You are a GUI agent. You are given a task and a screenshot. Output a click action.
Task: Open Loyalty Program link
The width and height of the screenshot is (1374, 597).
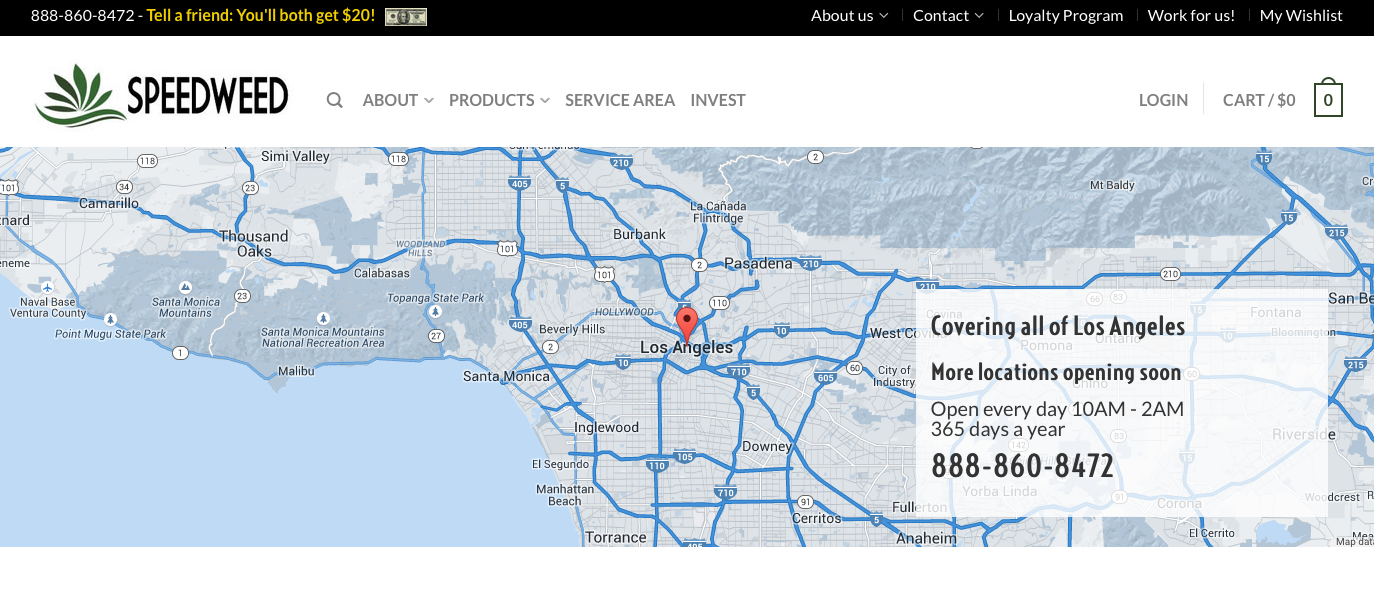[x=1066, y=16]
